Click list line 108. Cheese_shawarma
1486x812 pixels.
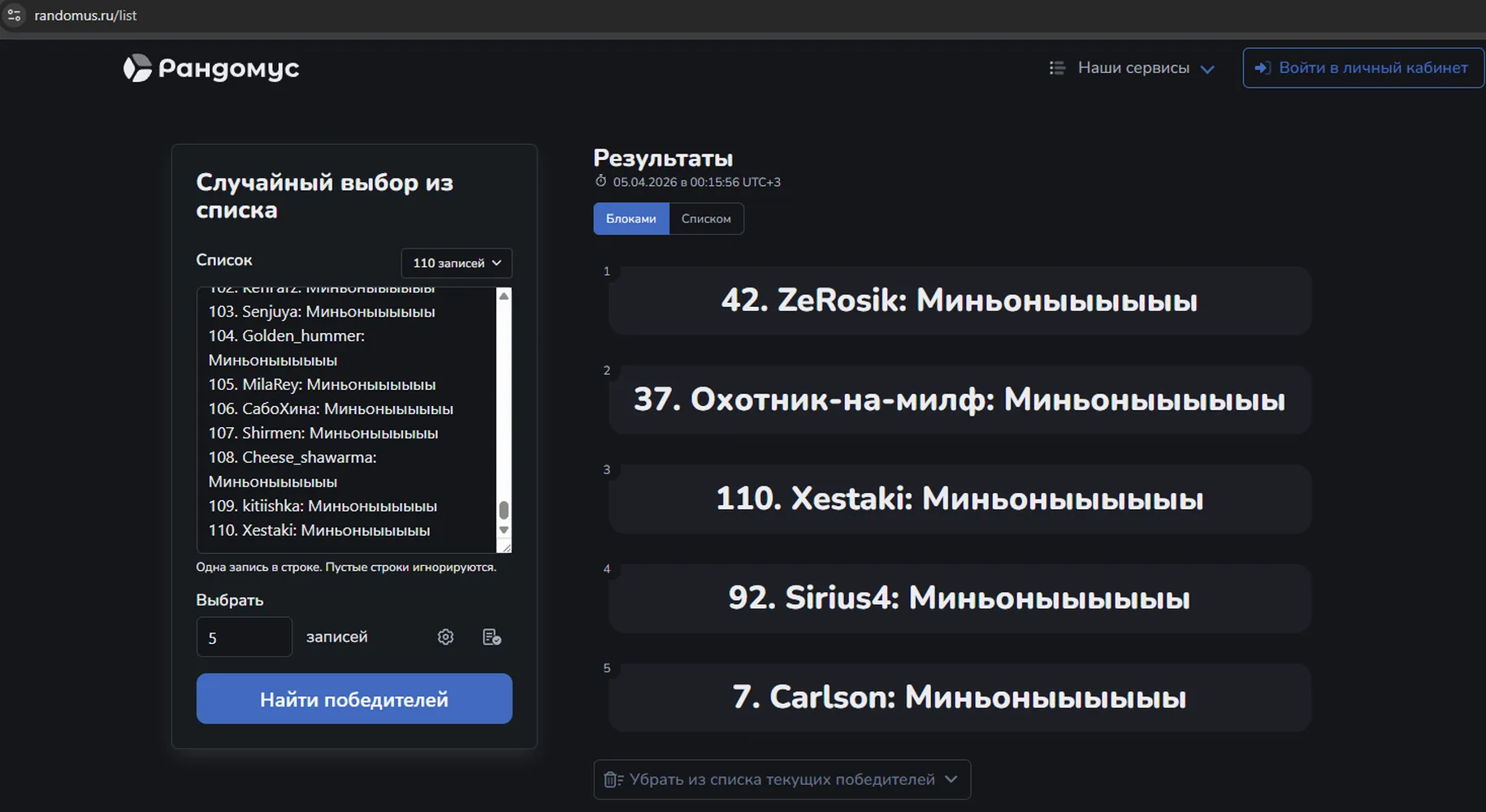[292, 469]
